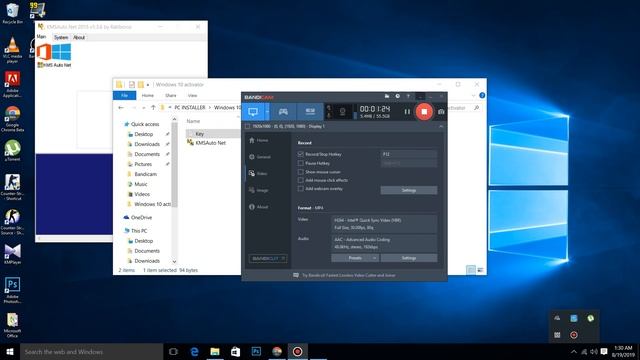Click PC INSTALLER in the address breadcrumb
640x360 pixels.
click(x=190, y=108)
